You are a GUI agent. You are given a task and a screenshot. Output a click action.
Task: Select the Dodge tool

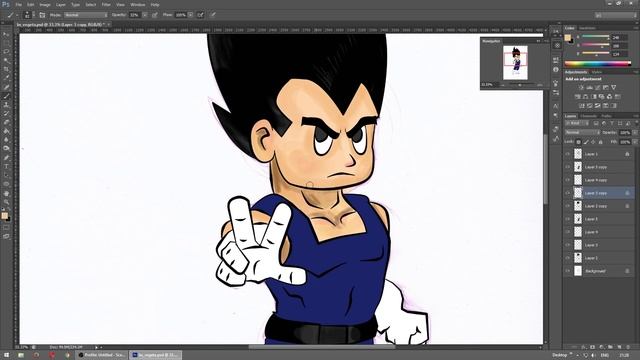tap(6, 149)
